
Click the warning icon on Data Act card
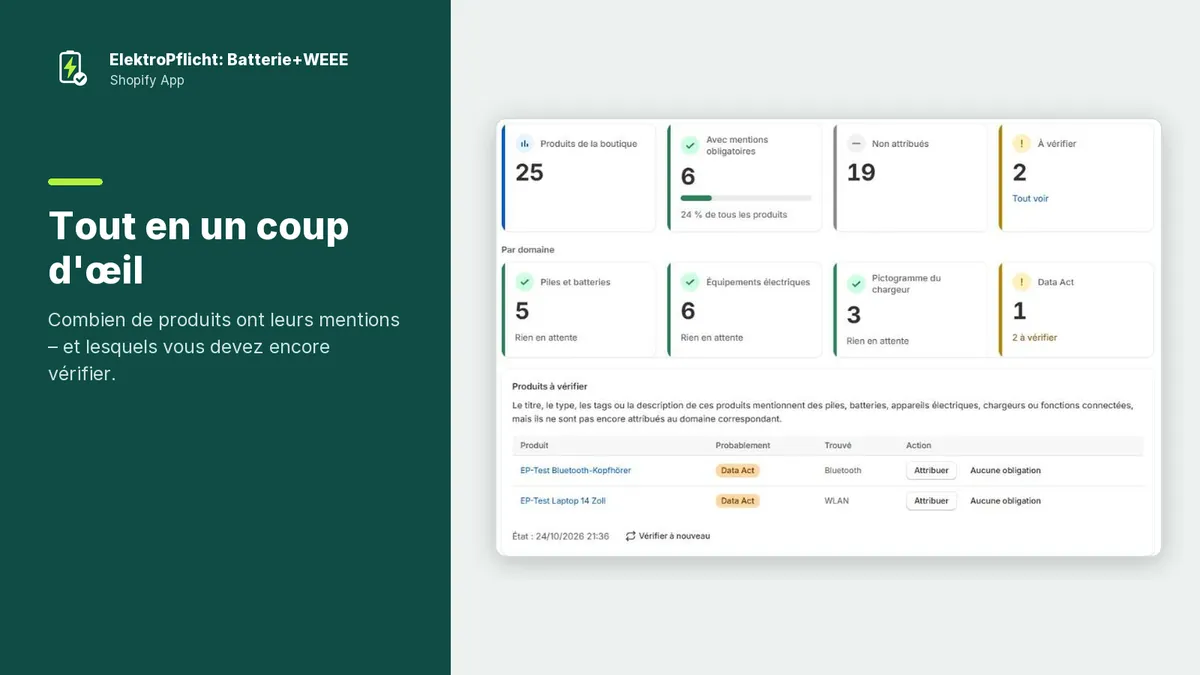click(x=1021, y=282)
